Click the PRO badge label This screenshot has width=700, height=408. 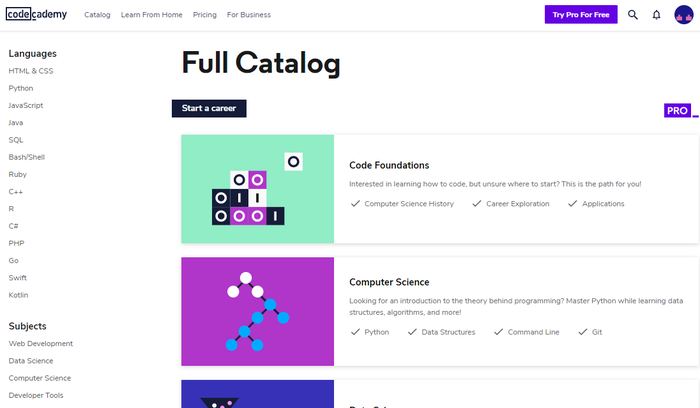click(677, 110)
